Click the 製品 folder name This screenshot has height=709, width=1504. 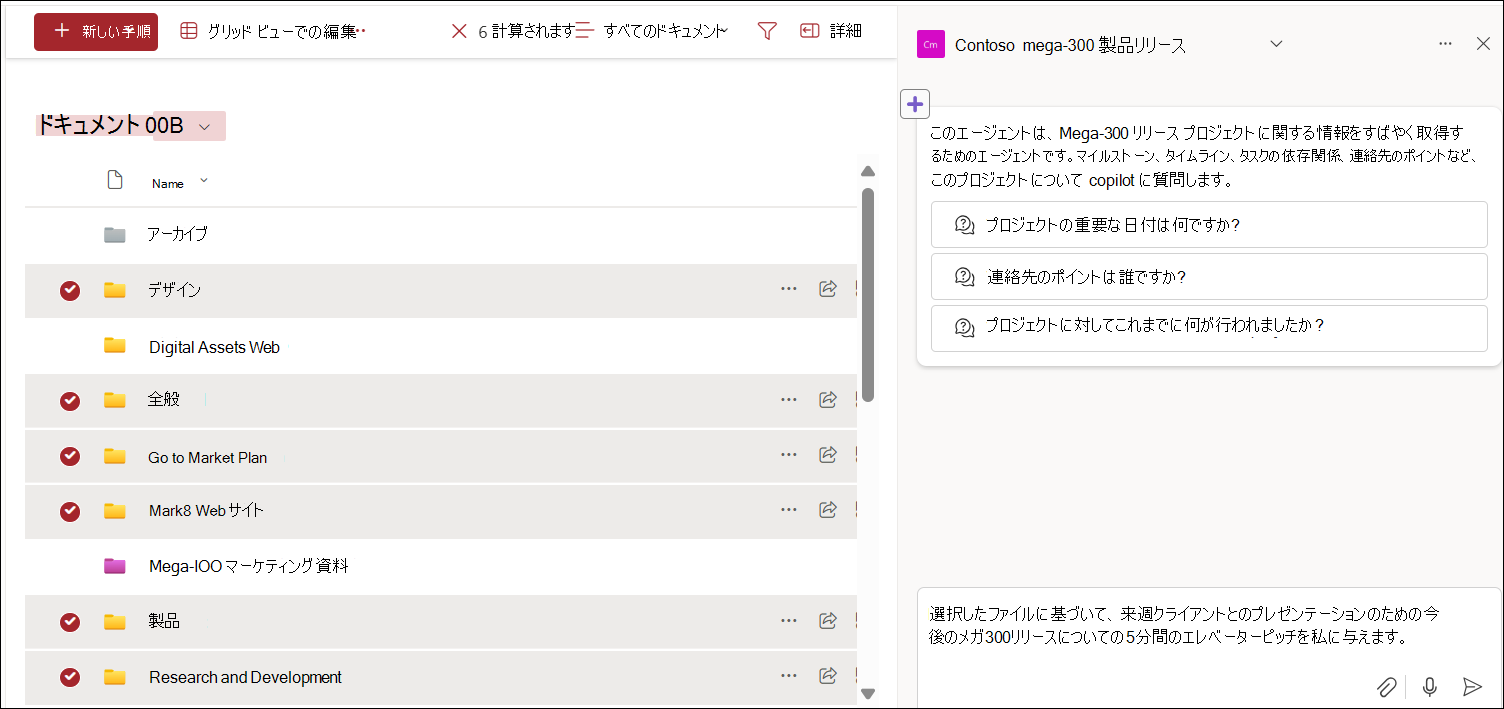click(164, 621)
